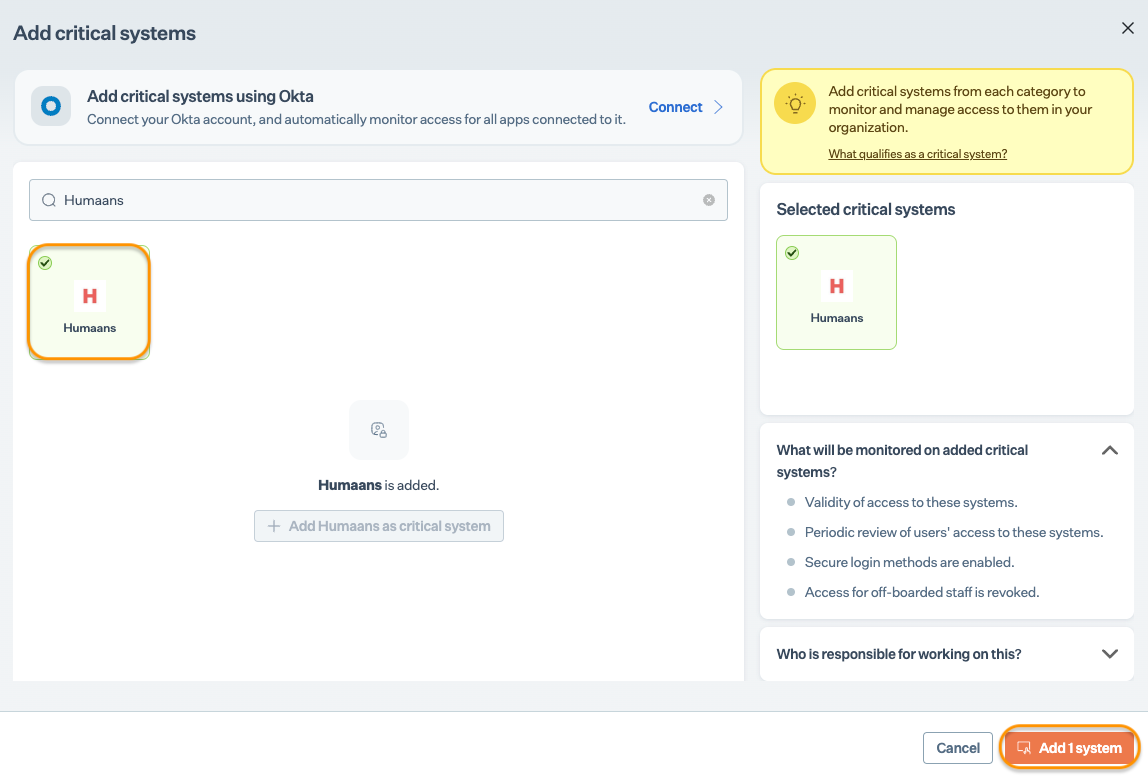Image resolution: width=1148 pixels, height=776 pixels.
Task: Toggle the checkmark on the selected Humaans card
Action: click(x=792, y=253)
